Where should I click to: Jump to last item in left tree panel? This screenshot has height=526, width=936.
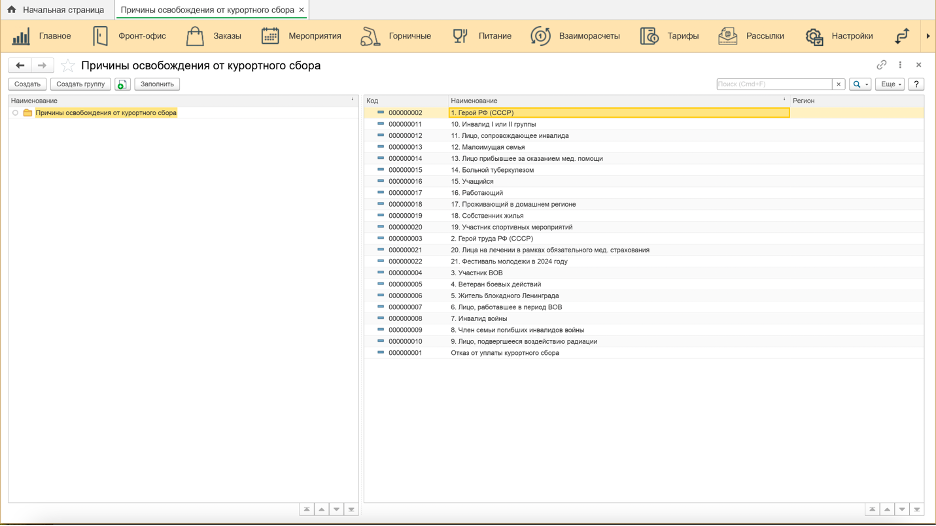(351, 509)
